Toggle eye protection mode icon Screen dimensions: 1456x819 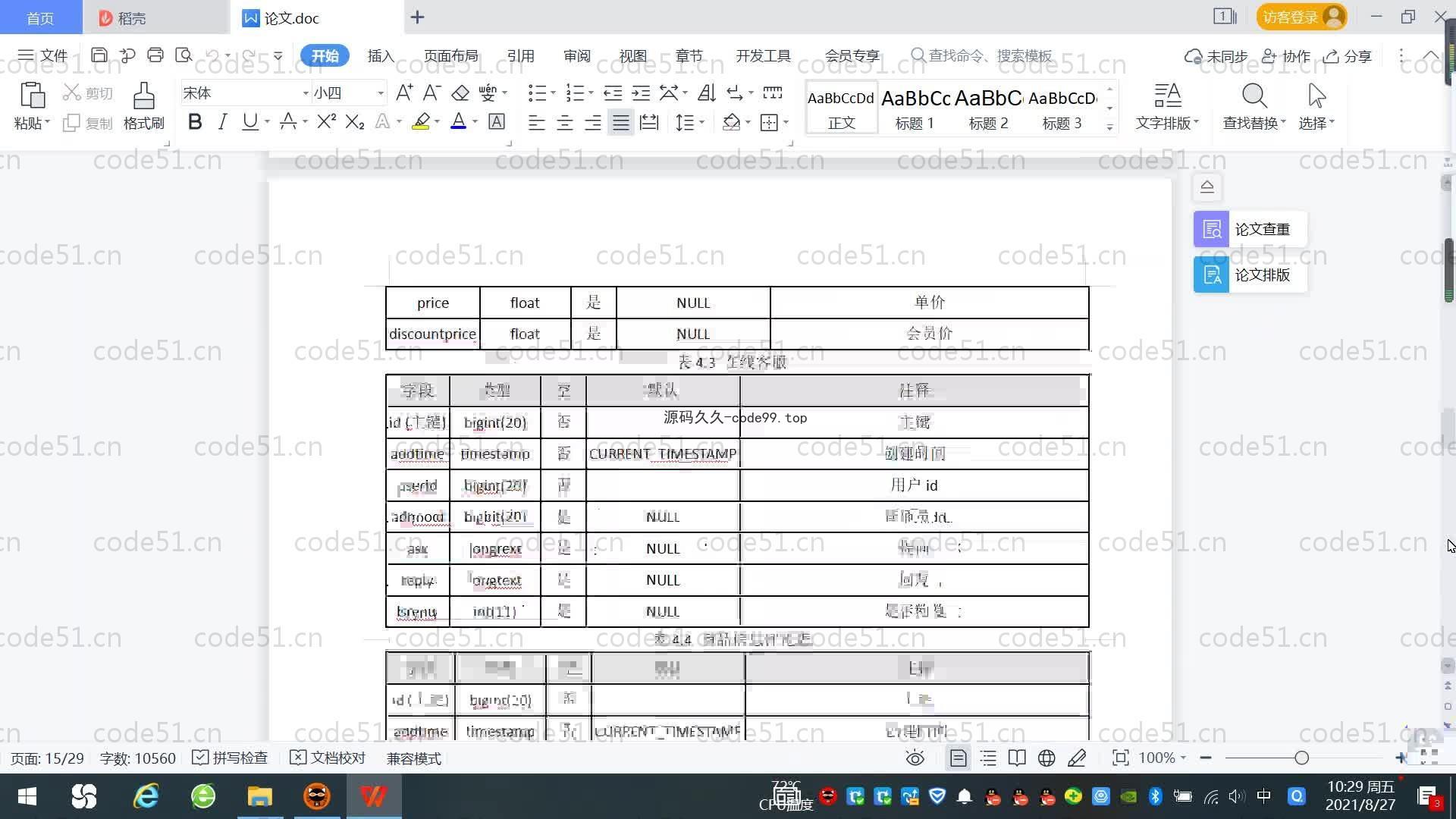[915, 758]
